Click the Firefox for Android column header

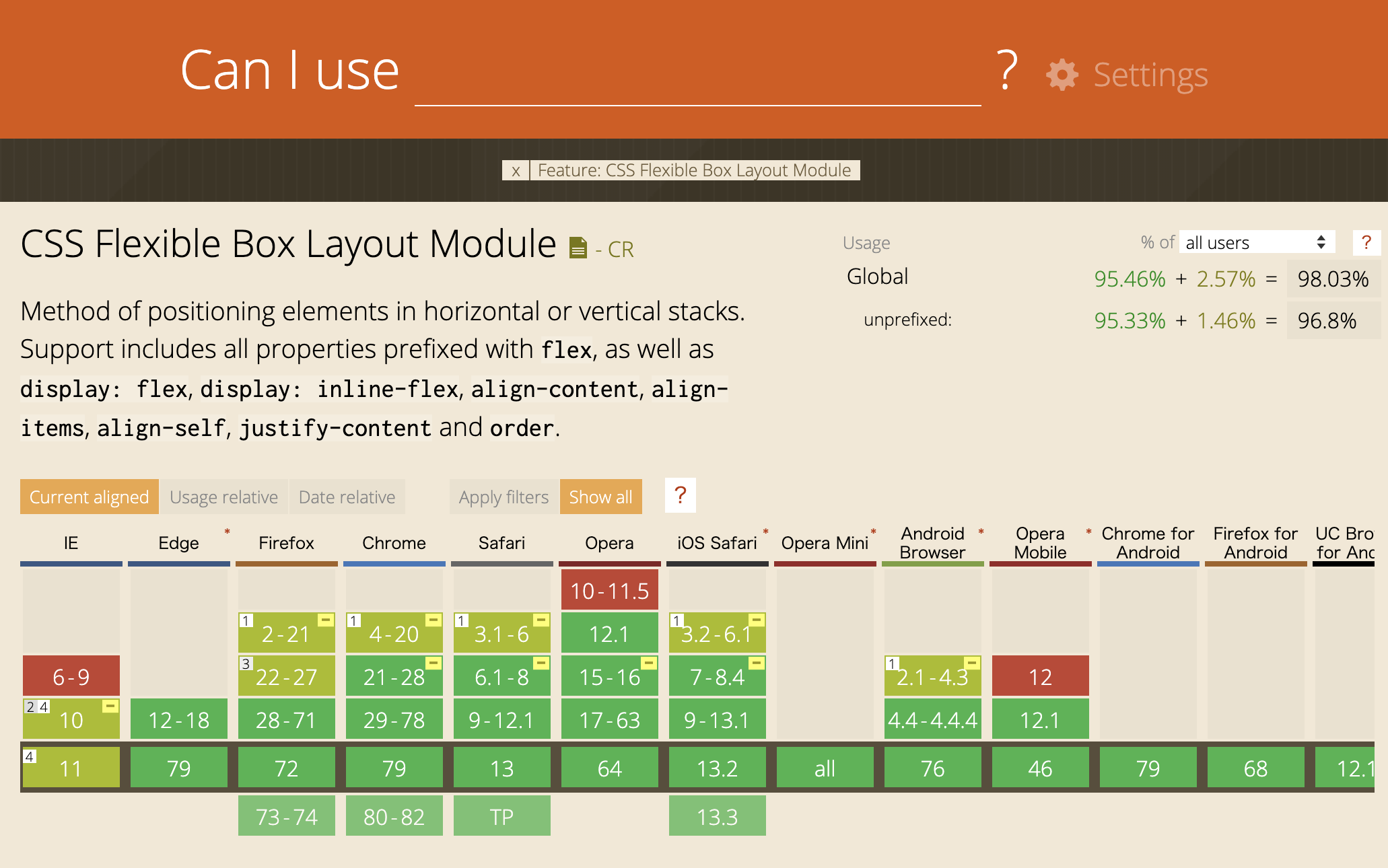[1256, 543]
